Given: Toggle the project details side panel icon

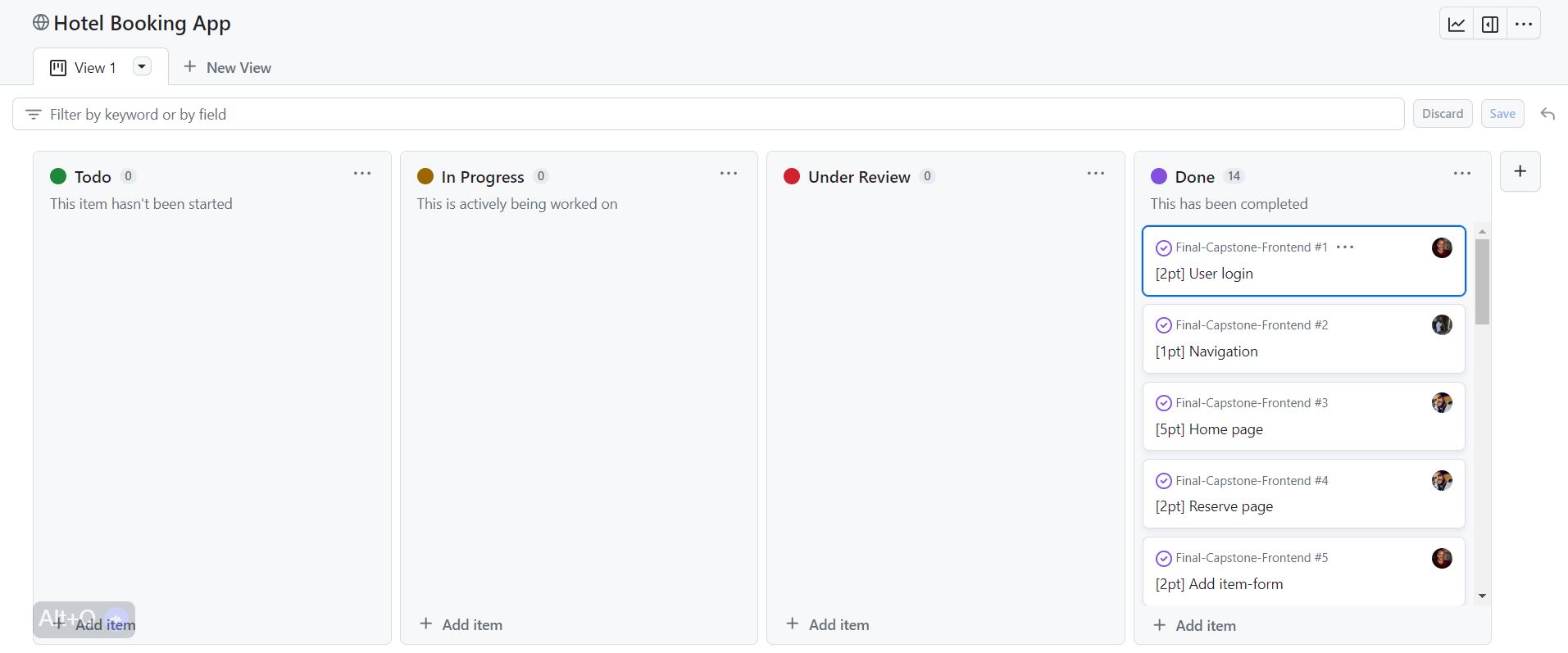Looking at the screenshot, I should [x=1490, y=24].
